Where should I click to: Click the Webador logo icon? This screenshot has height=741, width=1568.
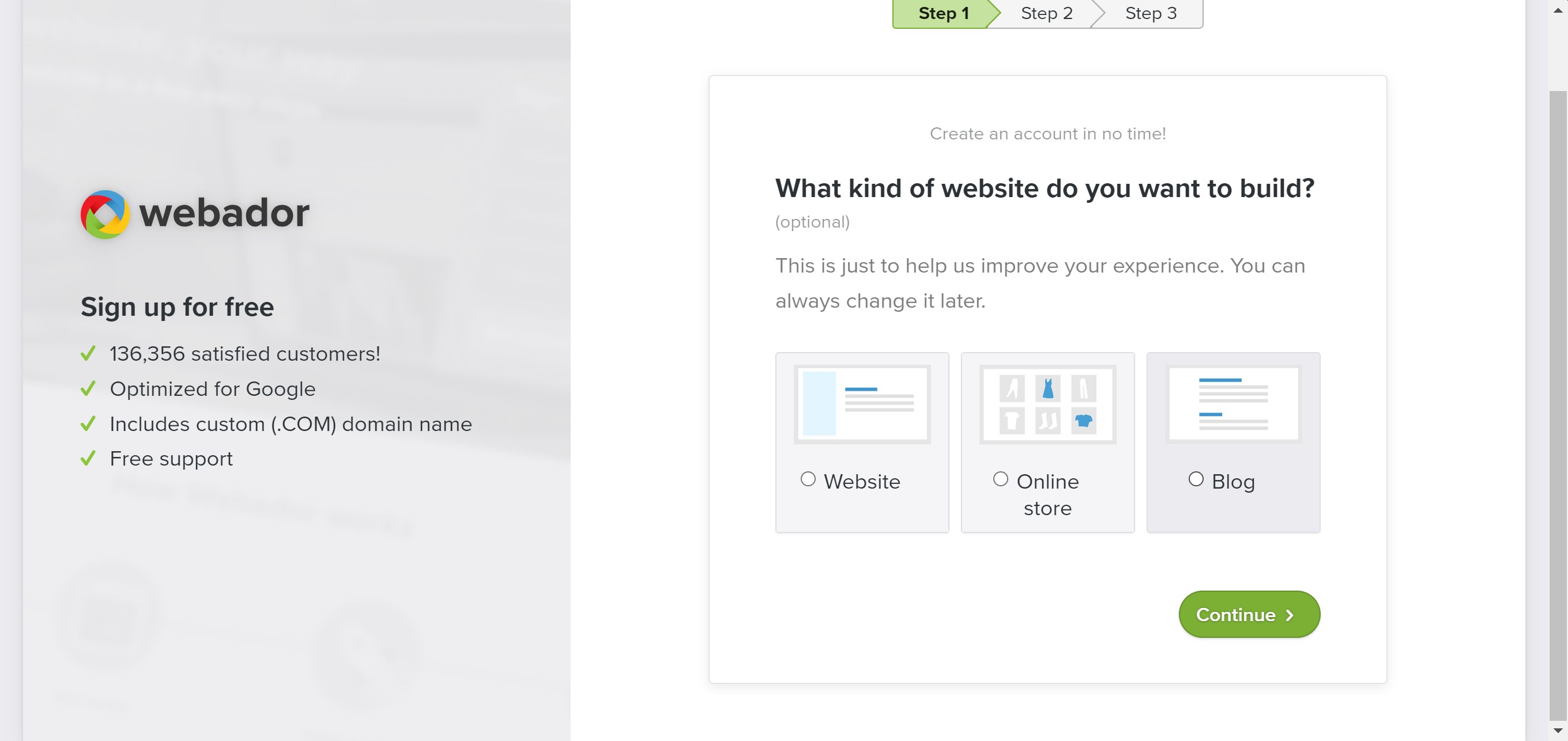[x=105, y=214]
